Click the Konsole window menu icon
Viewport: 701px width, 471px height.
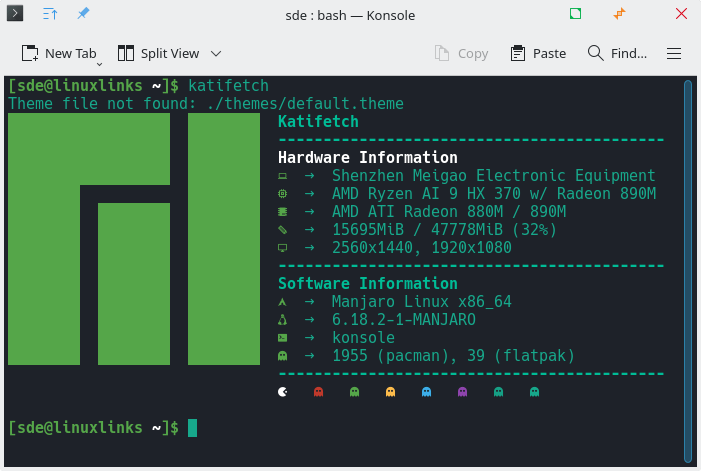(x=16, y=15)
